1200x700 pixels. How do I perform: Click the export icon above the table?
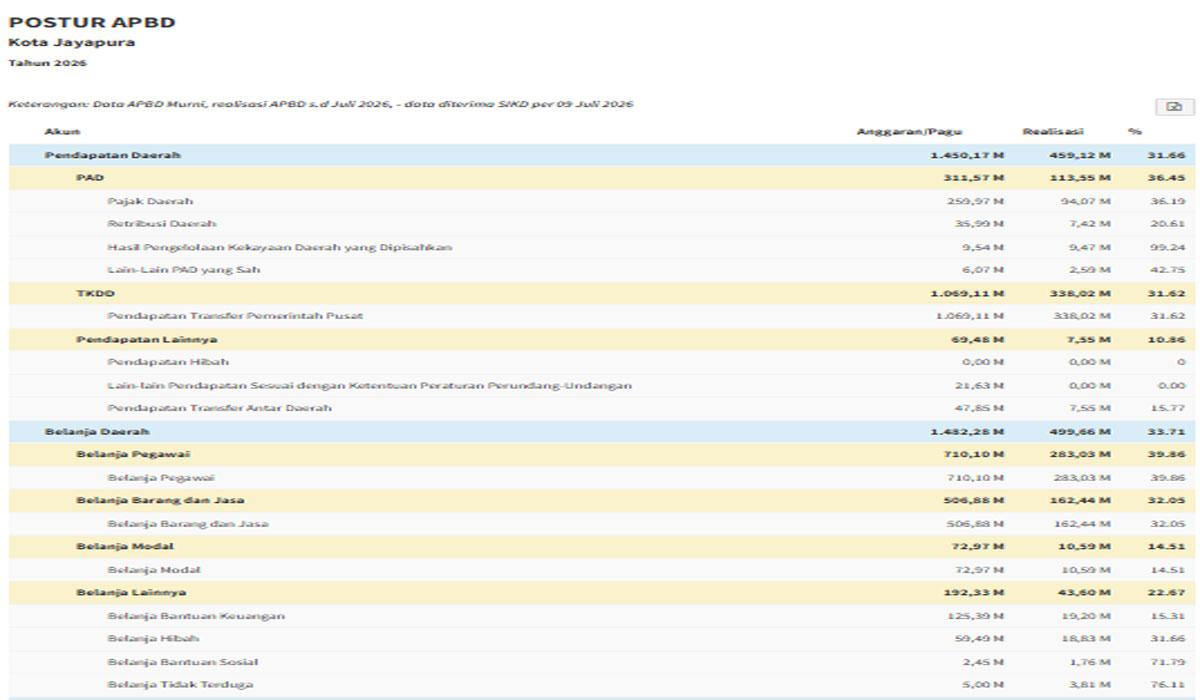pyautogui.click(x=1174, y=107)
